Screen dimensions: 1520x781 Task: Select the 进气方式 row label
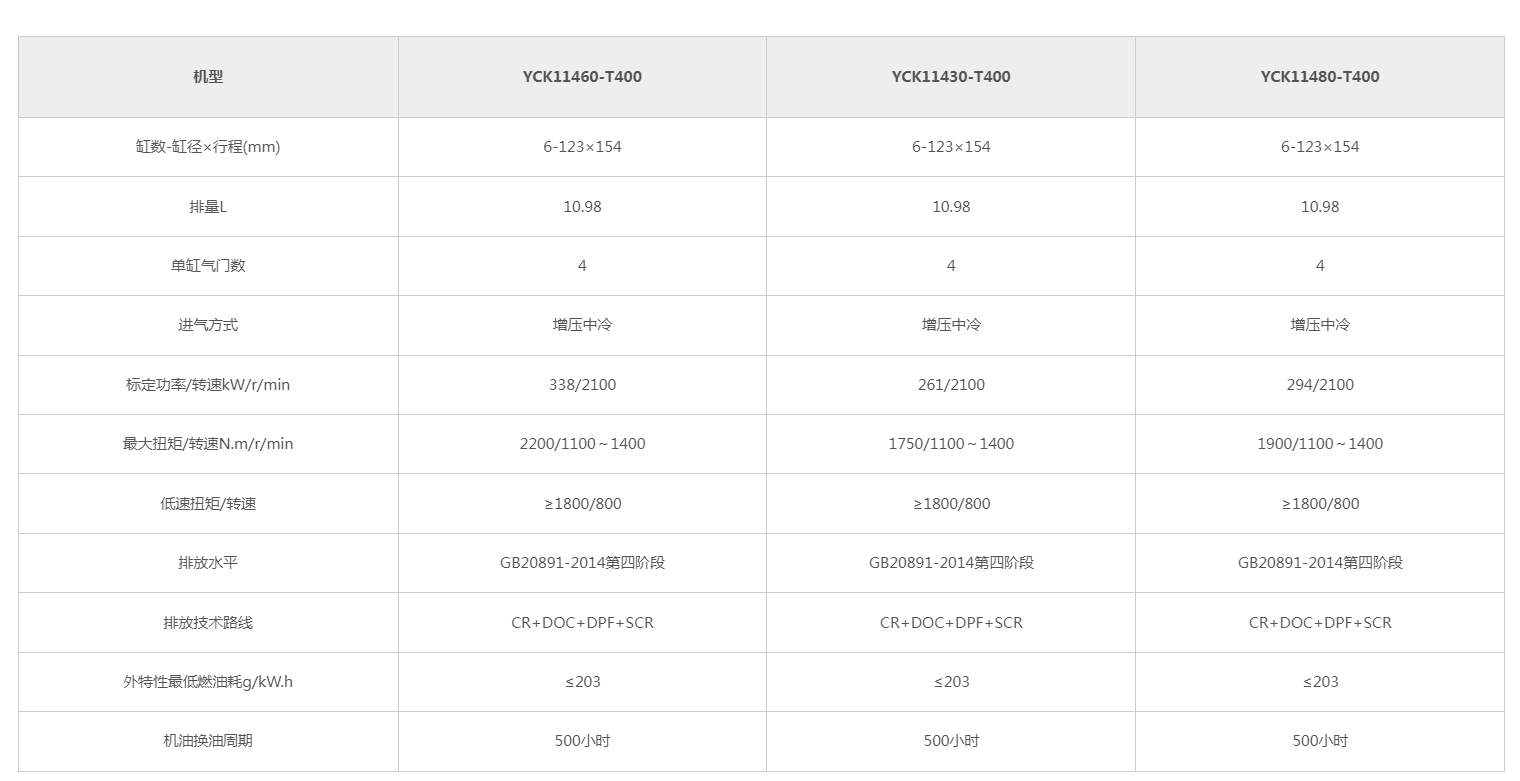click(208, 325)
